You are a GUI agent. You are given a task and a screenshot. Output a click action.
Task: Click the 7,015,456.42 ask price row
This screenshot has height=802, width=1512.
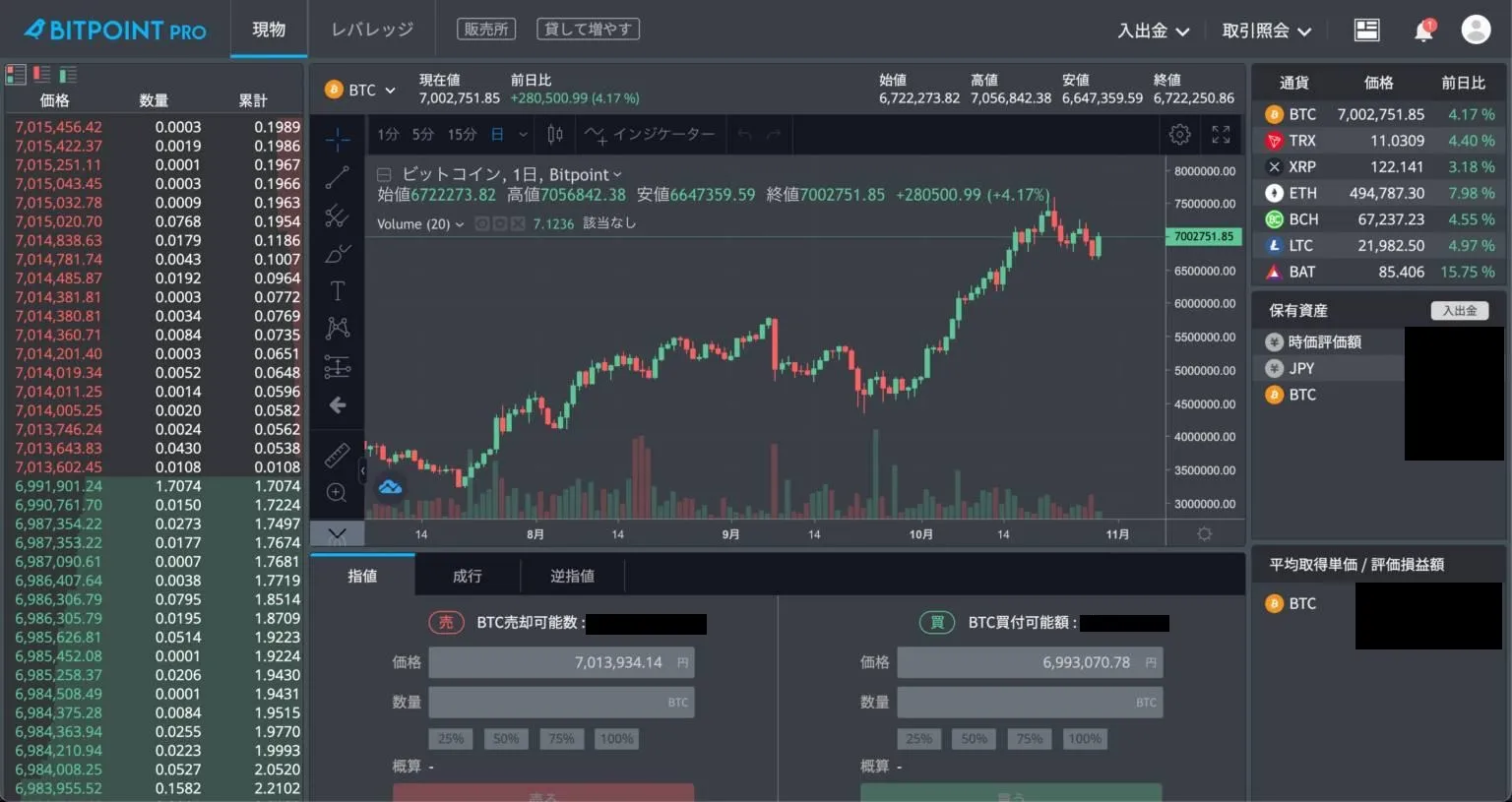coord(156,127)
